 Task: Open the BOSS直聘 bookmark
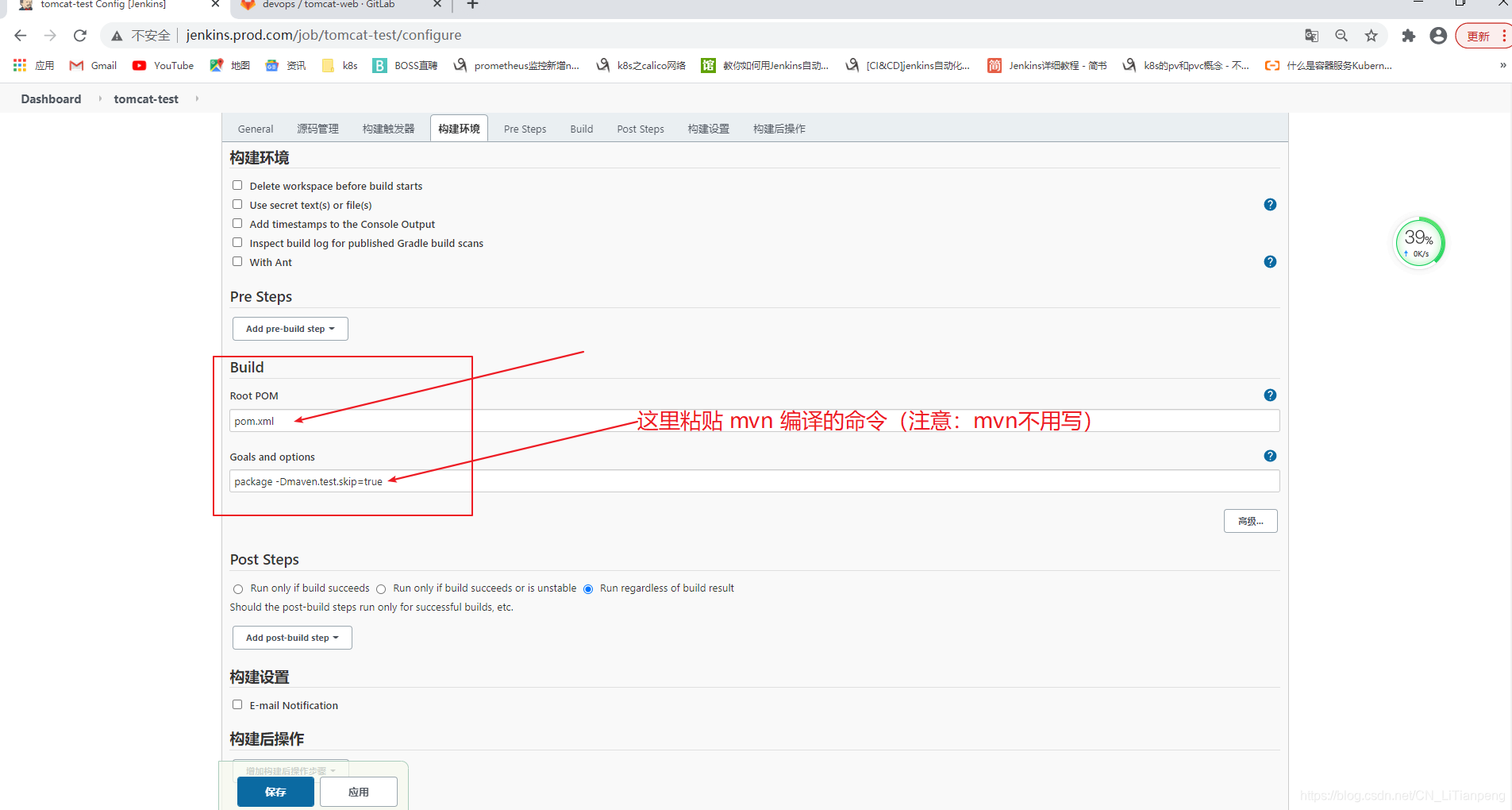[406, 65]
